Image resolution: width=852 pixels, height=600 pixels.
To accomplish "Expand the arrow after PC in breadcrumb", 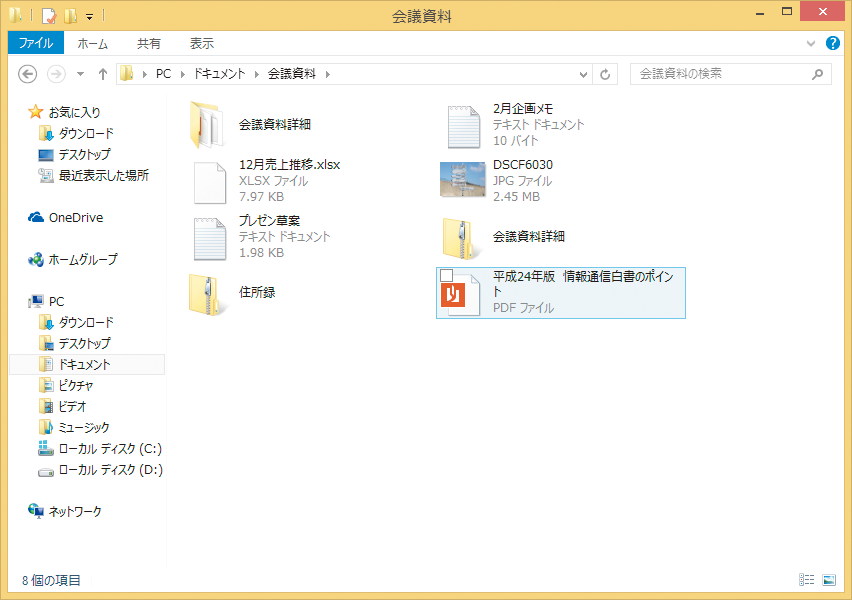I will point(183,74).
